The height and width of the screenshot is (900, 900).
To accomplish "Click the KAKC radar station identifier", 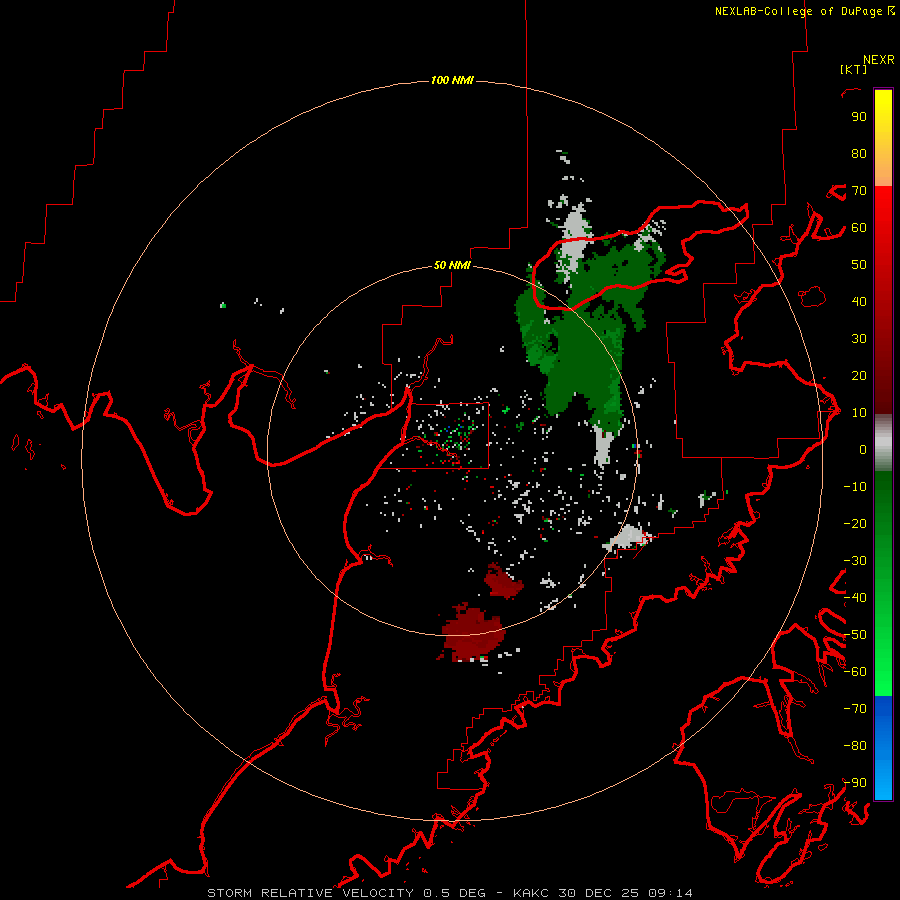I will [x=531, y=893].
